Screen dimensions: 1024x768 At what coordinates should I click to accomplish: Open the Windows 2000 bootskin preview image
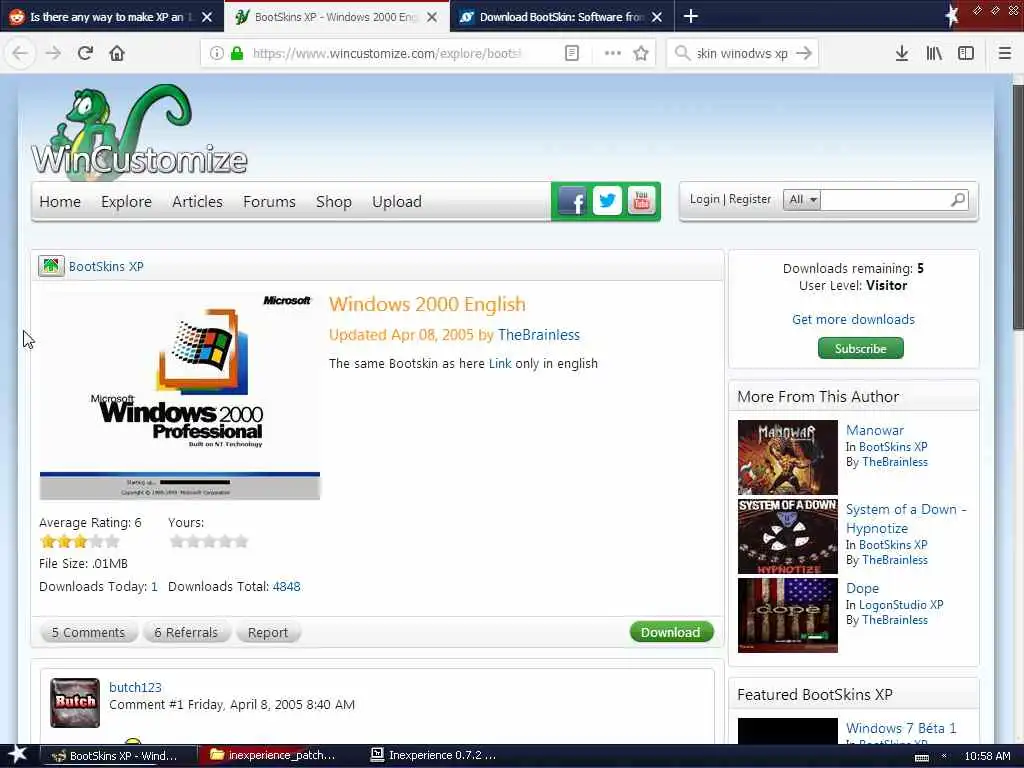coord(180,396)
